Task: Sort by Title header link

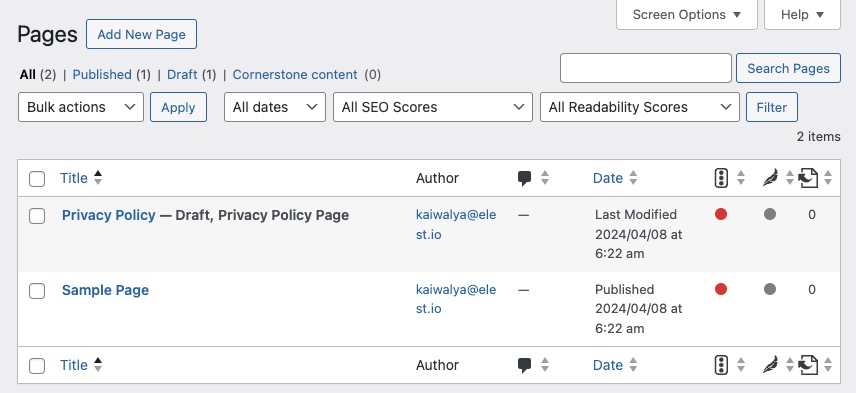Action: point(74,178)
